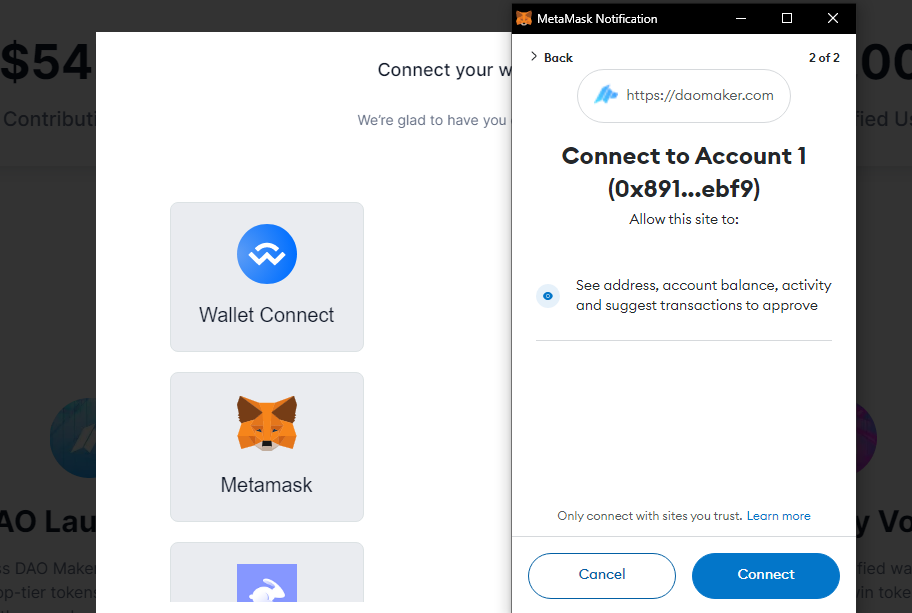Go back using the Back text link
This screenshot has width=912, height=613.
pos(558,58)
